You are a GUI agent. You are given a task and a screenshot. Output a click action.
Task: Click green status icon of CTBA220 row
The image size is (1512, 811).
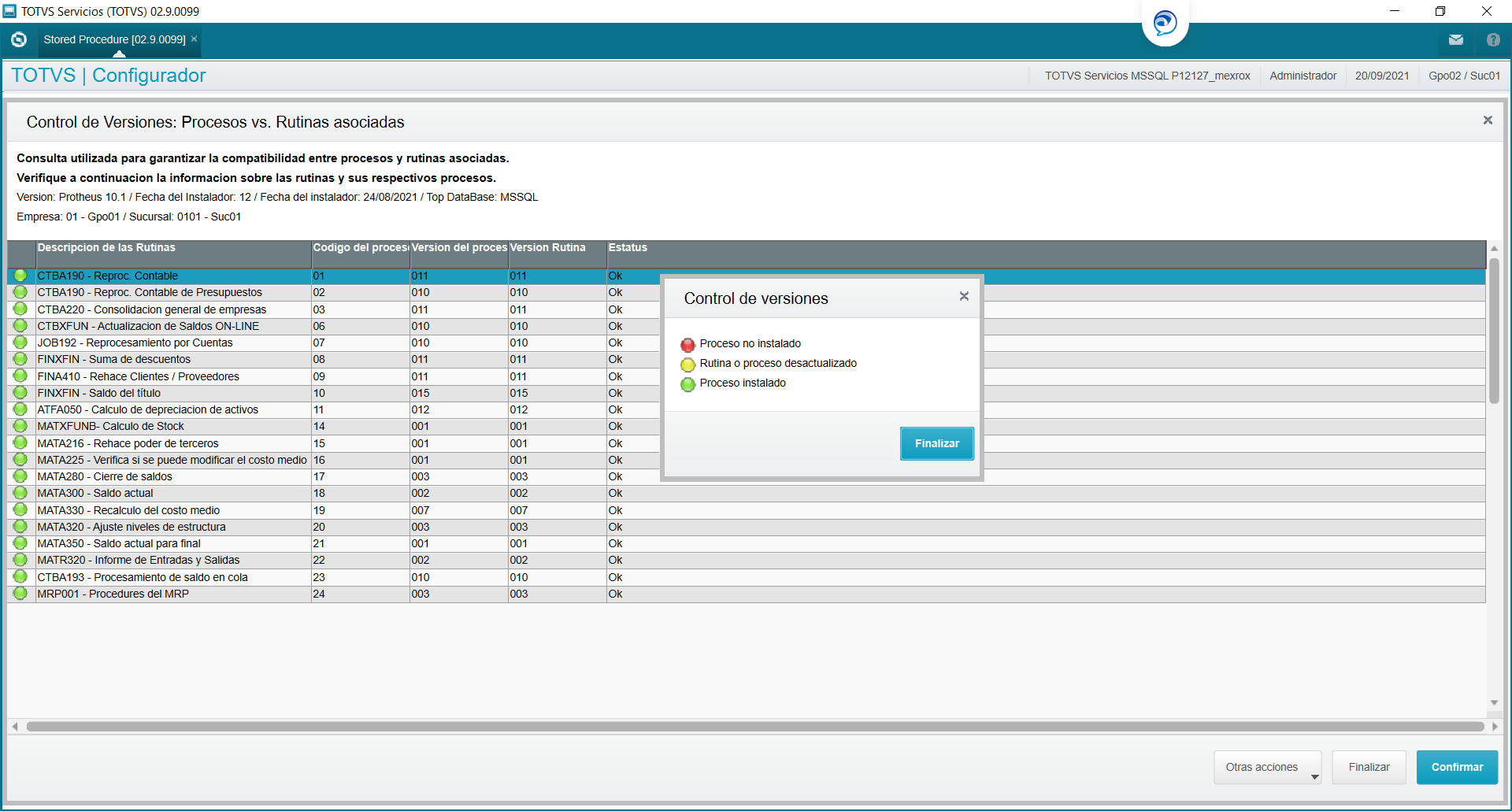[20, 309]
